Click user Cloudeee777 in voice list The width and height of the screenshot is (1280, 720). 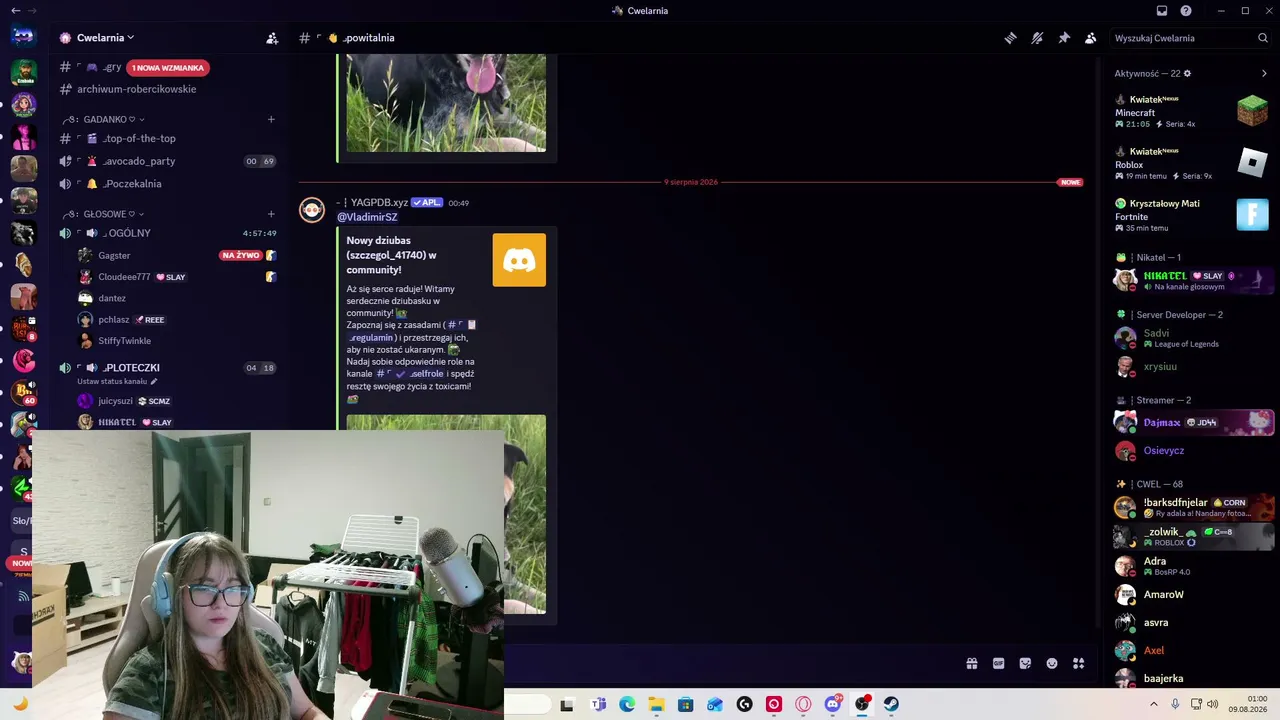point(124,277)
